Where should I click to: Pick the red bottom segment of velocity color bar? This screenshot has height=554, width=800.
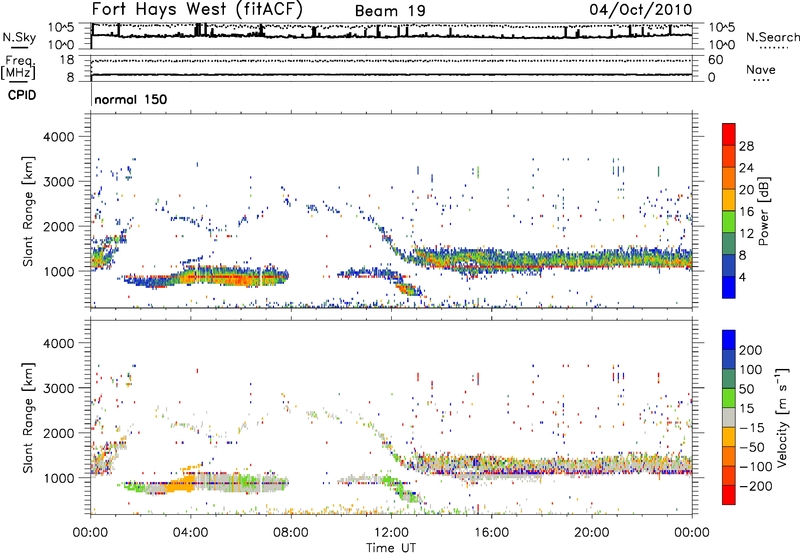tap(729, 495)
